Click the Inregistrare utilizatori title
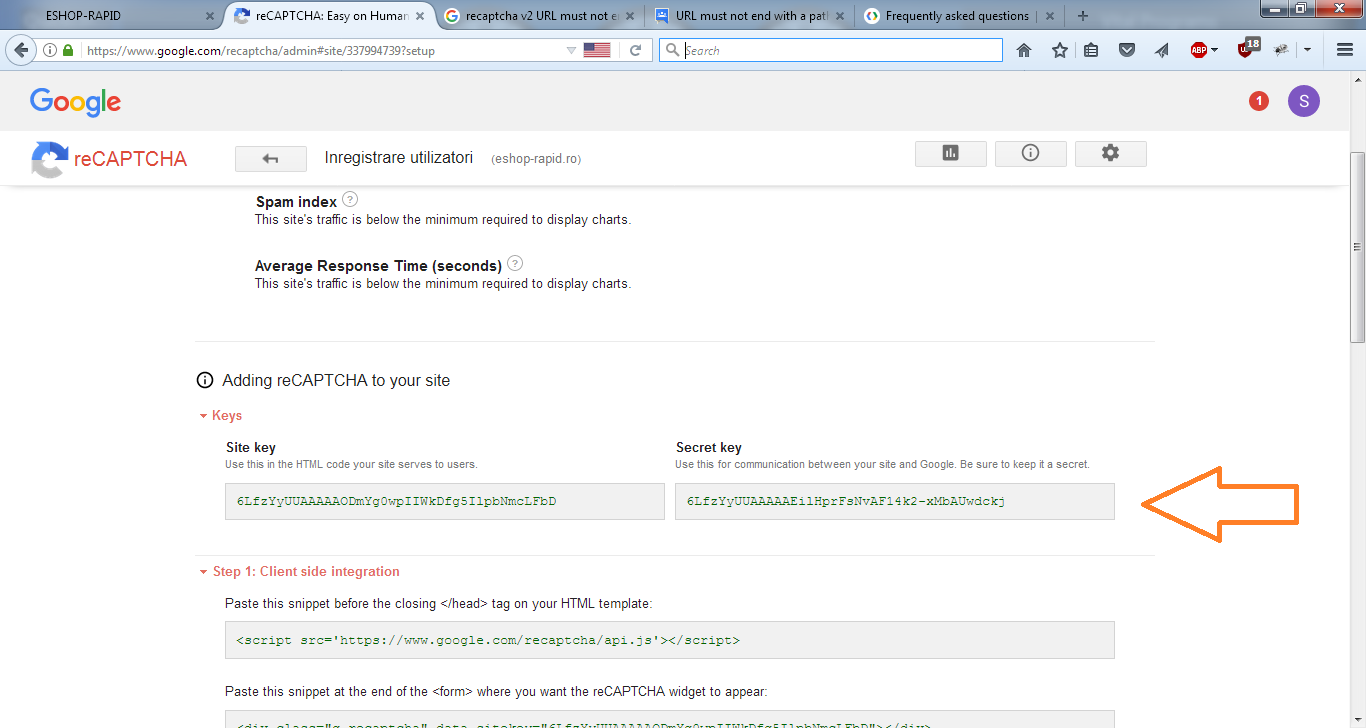The width and height of the screenshot is (1366, 728). click(399, 157)
